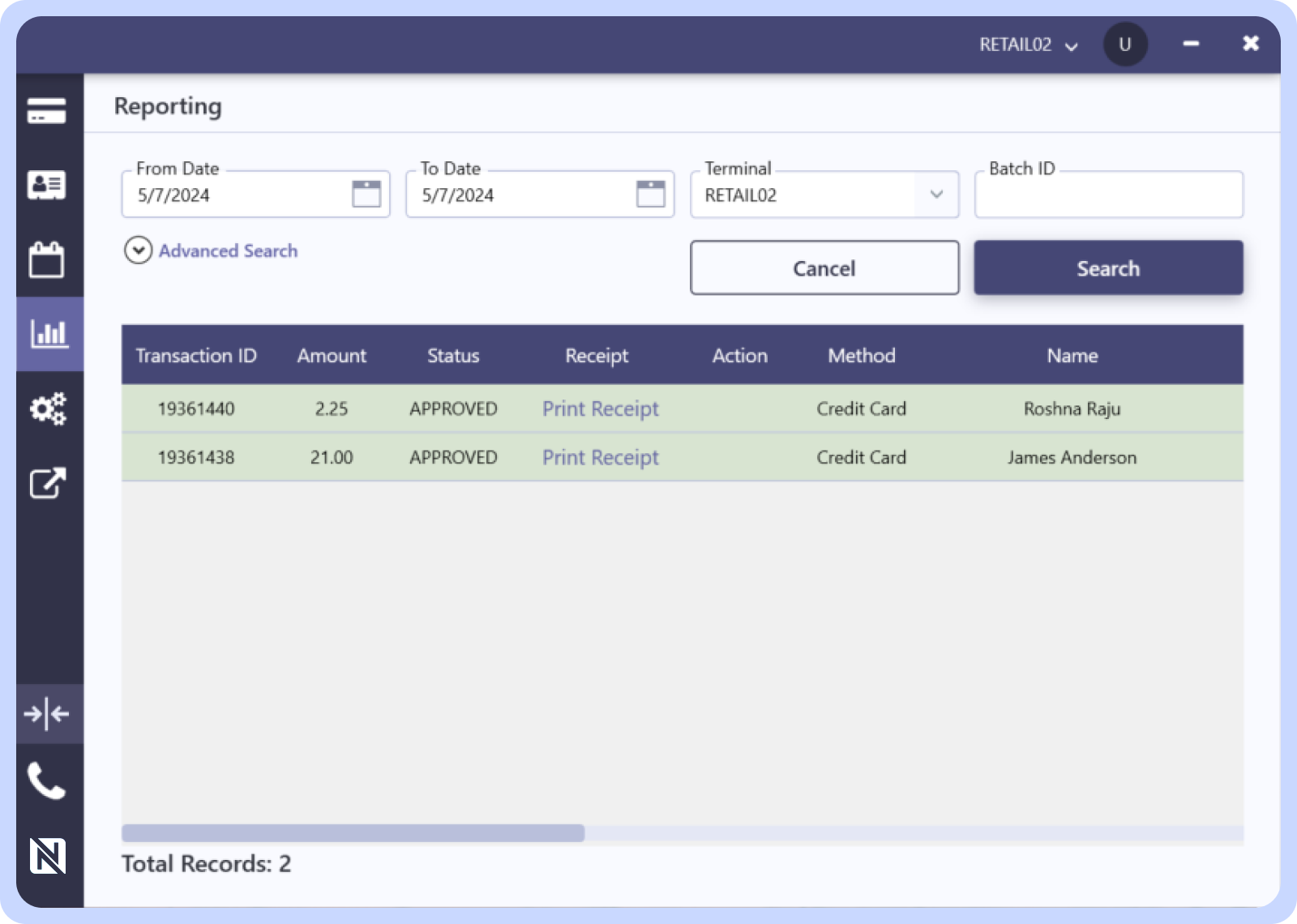Viewport: 1297px width, 924px height.
Task: Click the Search button
Action: point(1108,267)
